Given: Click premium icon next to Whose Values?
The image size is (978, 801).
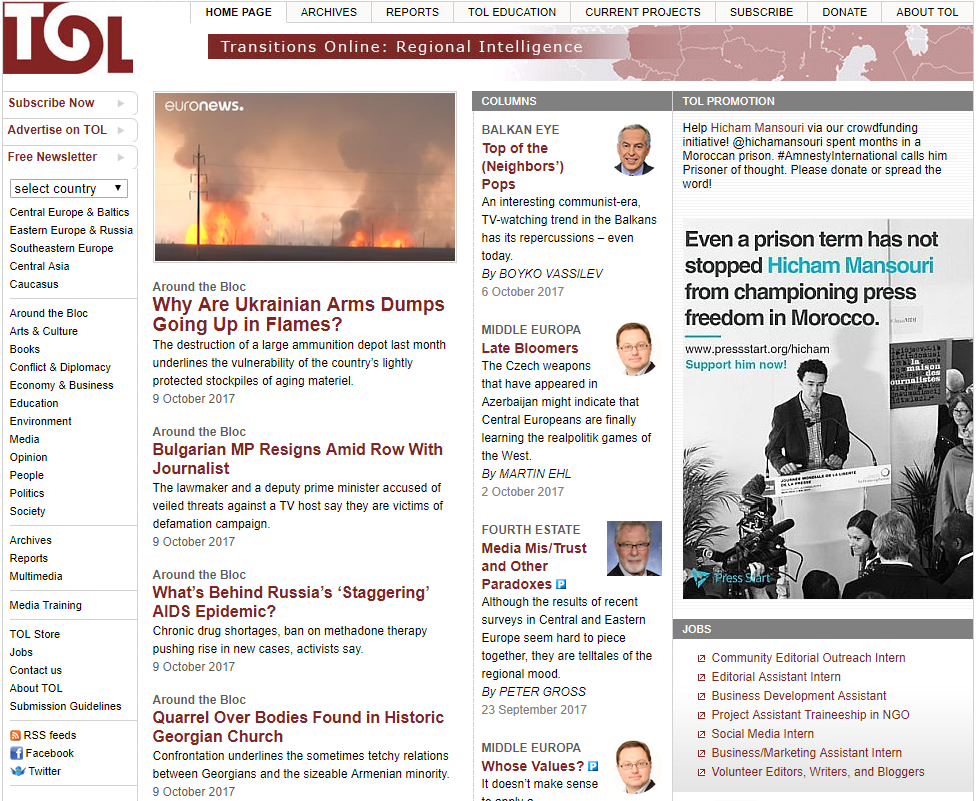Looking at the screenshot, I should (x=593, y=766).
